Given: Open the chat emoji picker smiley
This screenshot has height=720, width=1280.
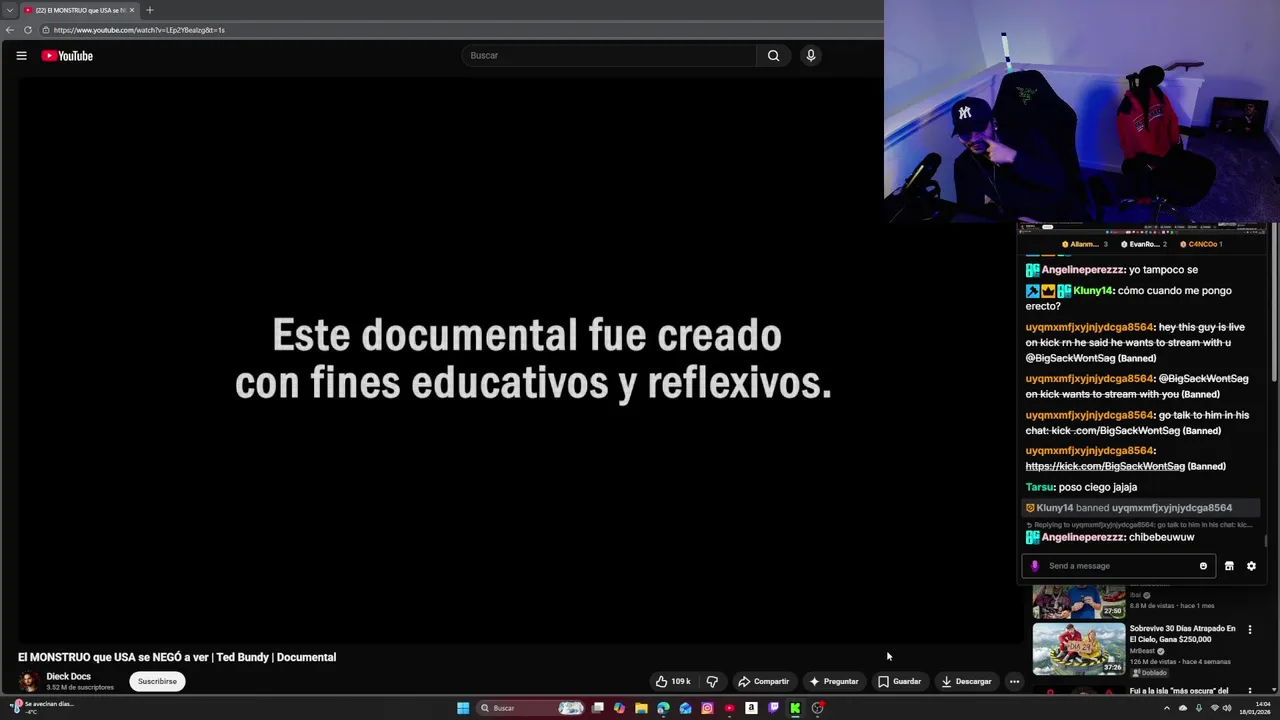Looking at the screenshot, I should tap(1203, 566).
